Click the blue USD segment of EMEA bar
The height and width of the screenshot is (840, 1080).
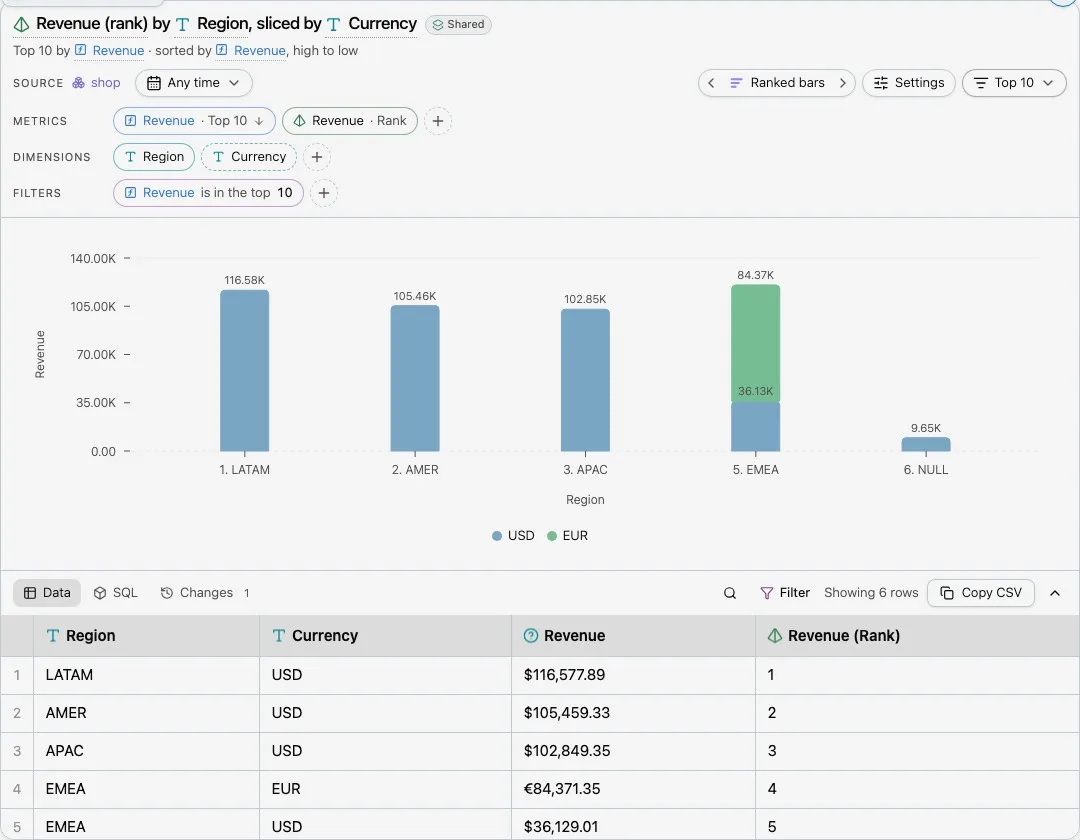pyautogui.click(x=756, y=427)
